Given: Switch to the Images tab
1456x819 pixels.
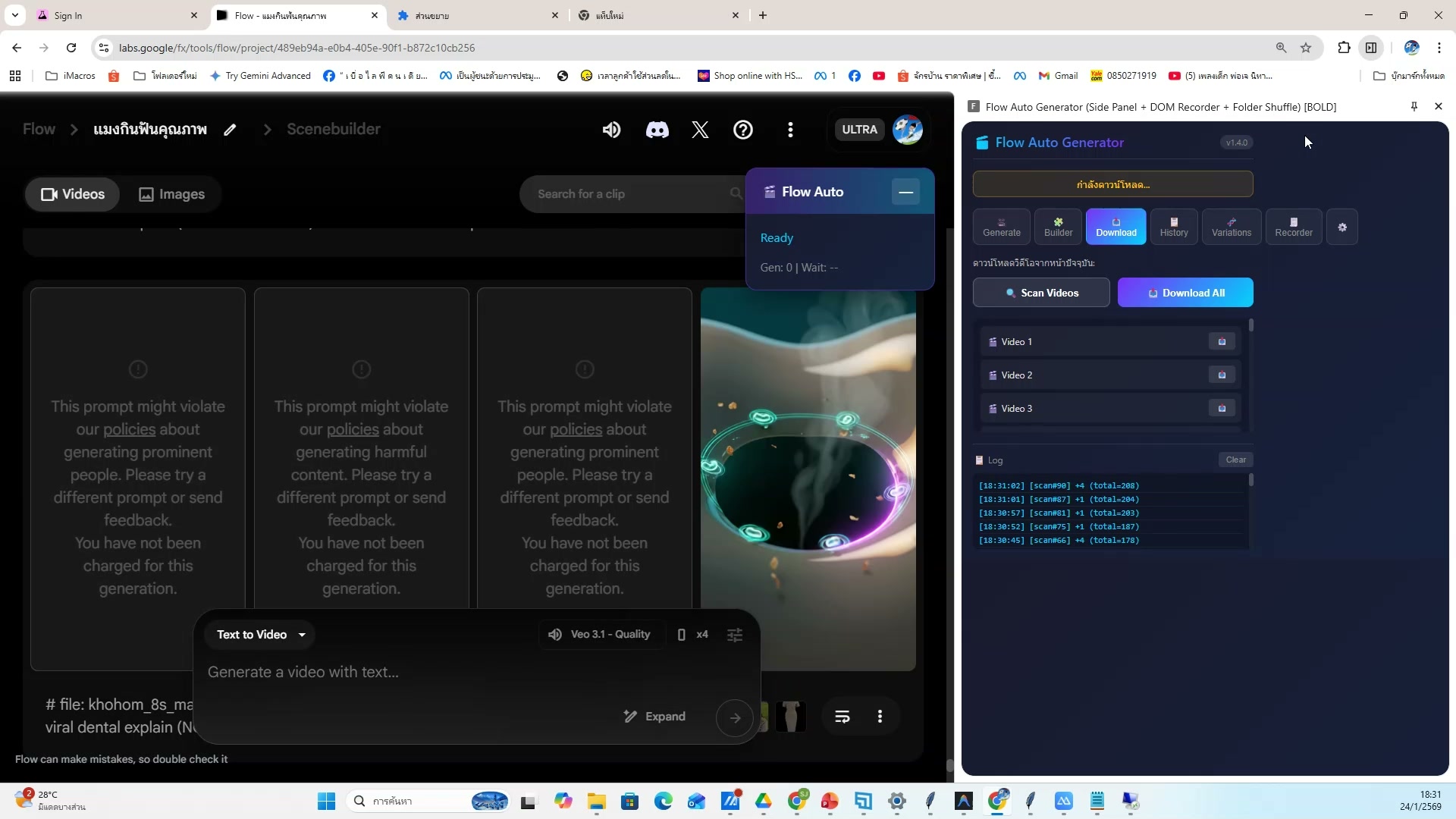Looking at the screenshot, I should pyautogui.click(x=172, y=194).
